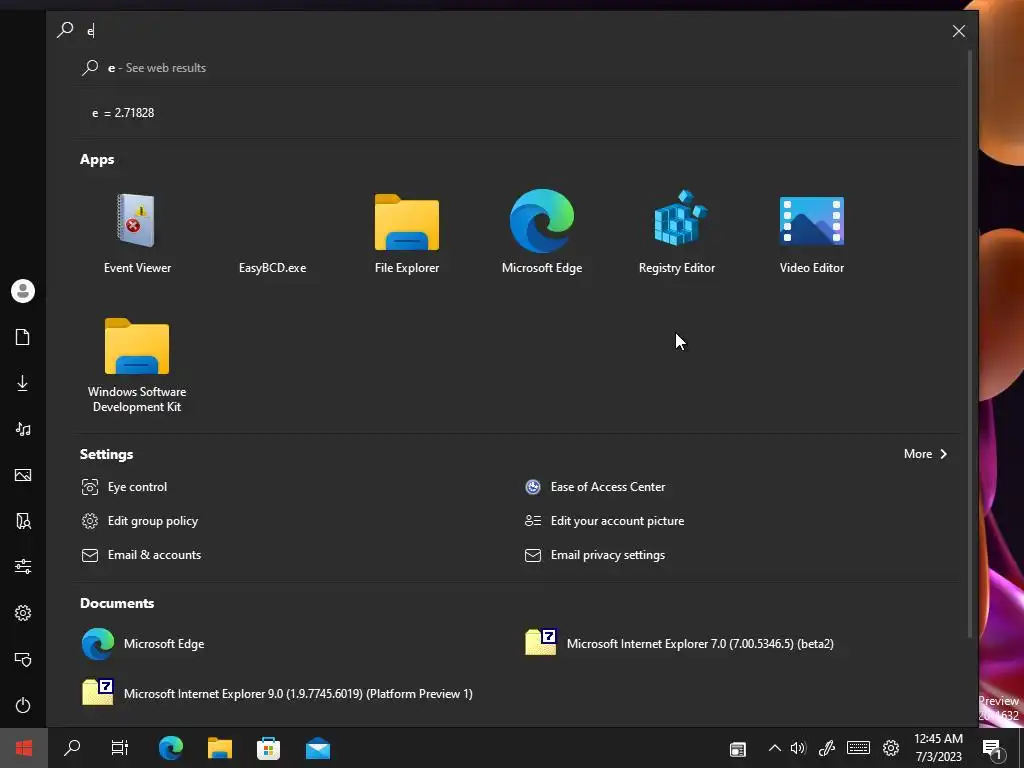Open Microsoft Edge document result
Screen dimensions: 1024x768
pos(143,644)
